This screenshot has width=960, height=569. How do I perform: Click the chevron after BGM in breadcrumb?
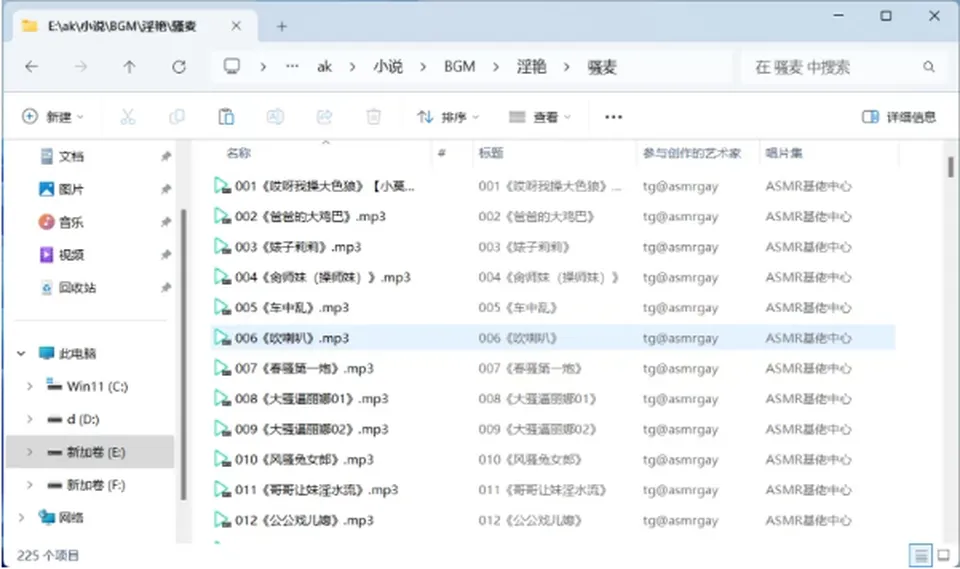click(496, 67)
